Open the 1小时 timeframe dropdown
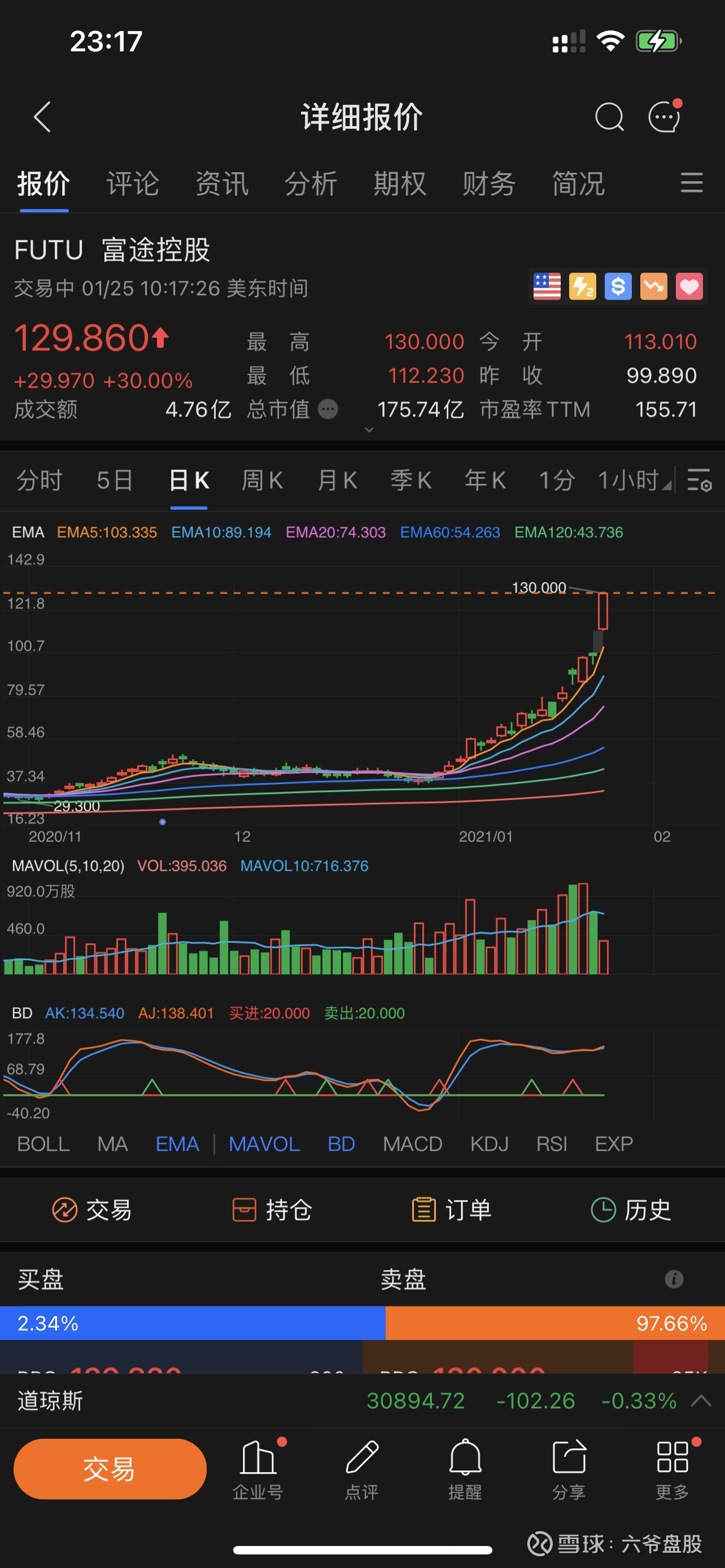This screenshot has height=1568, width=725. point(635,480)
